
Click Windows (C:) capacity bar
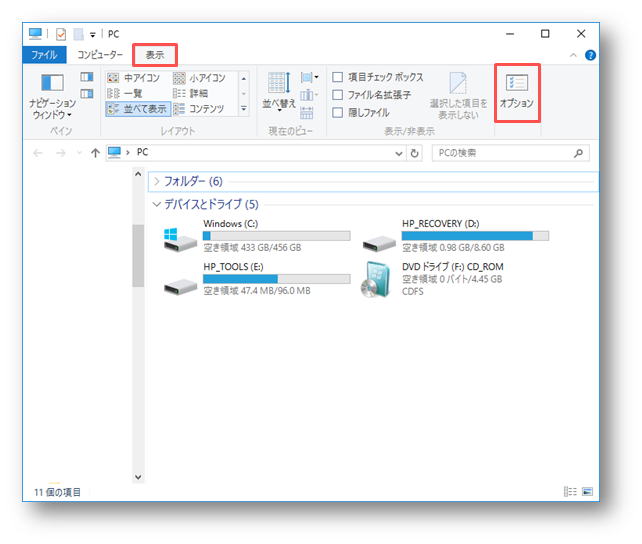click(x=277, y=236)
